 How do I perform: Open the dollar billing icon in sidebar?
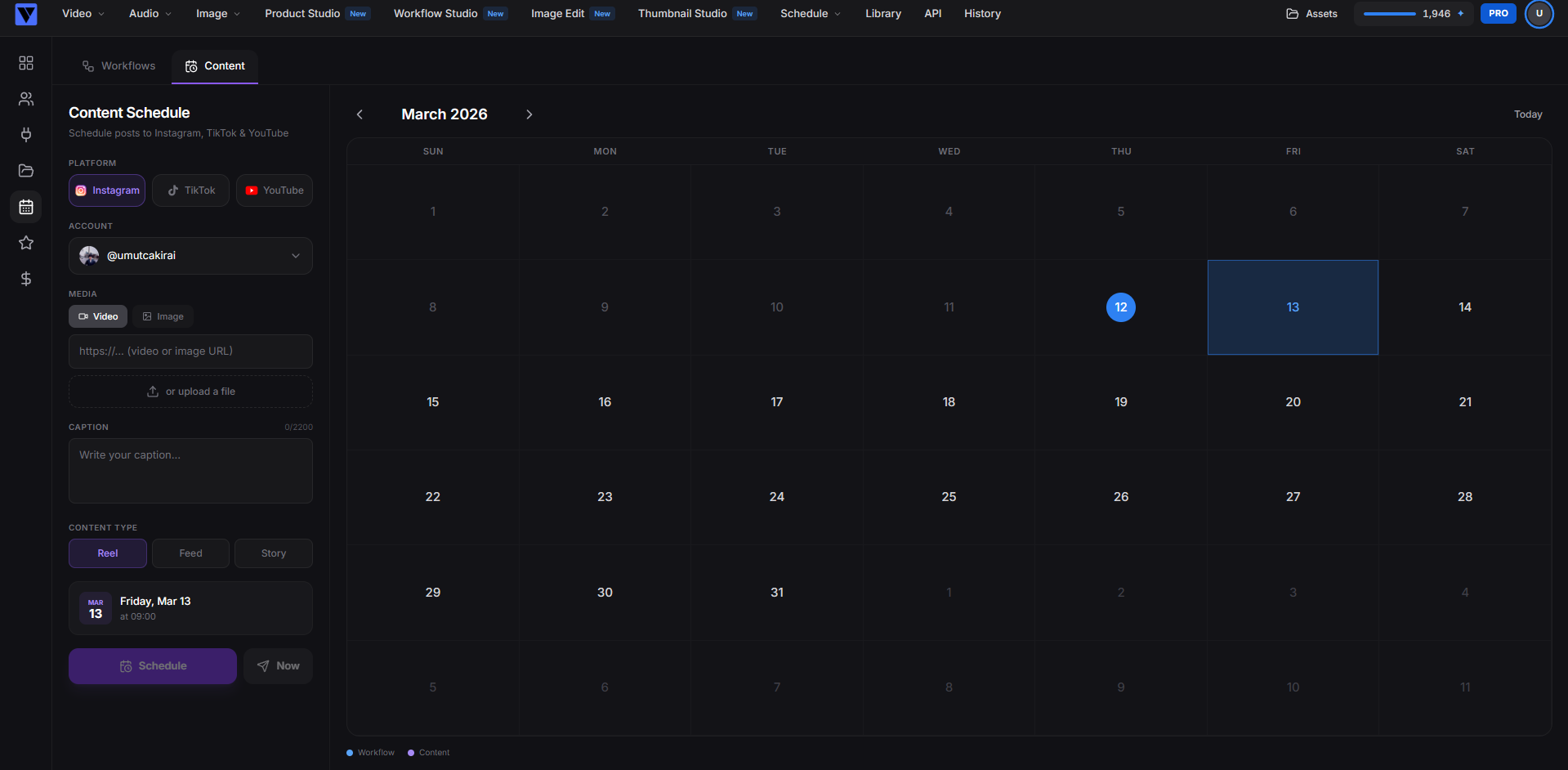coord(26,279)
